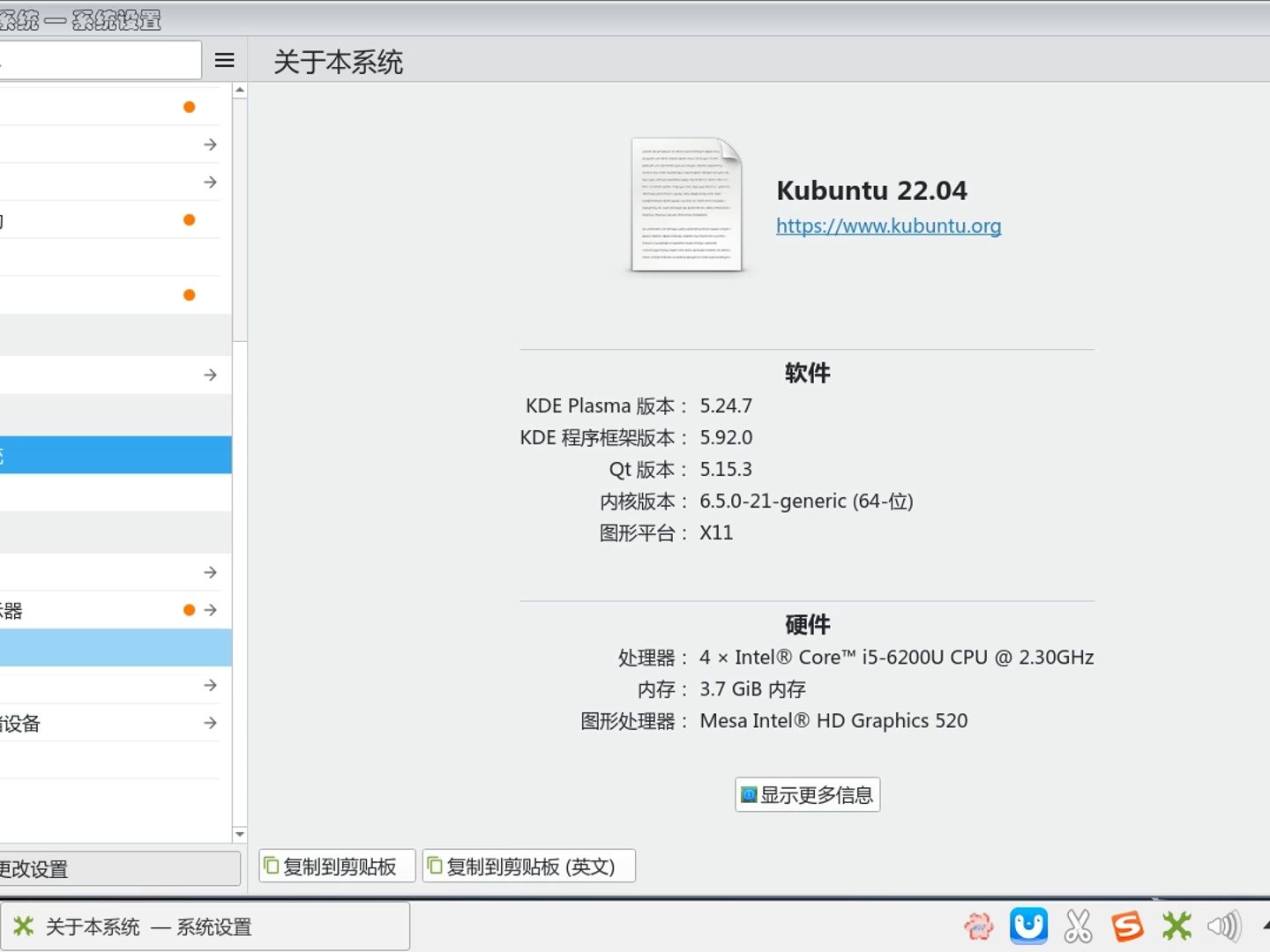This screenshot has height=952, width=1270.
Task: Click the 复制到剪贴板 (英文) button
Action: [x=529, y=866]
